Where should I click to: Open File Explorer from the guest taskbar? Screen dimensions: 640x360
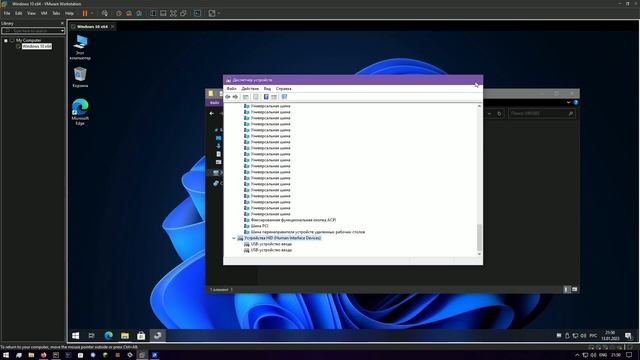pos(125,336)
